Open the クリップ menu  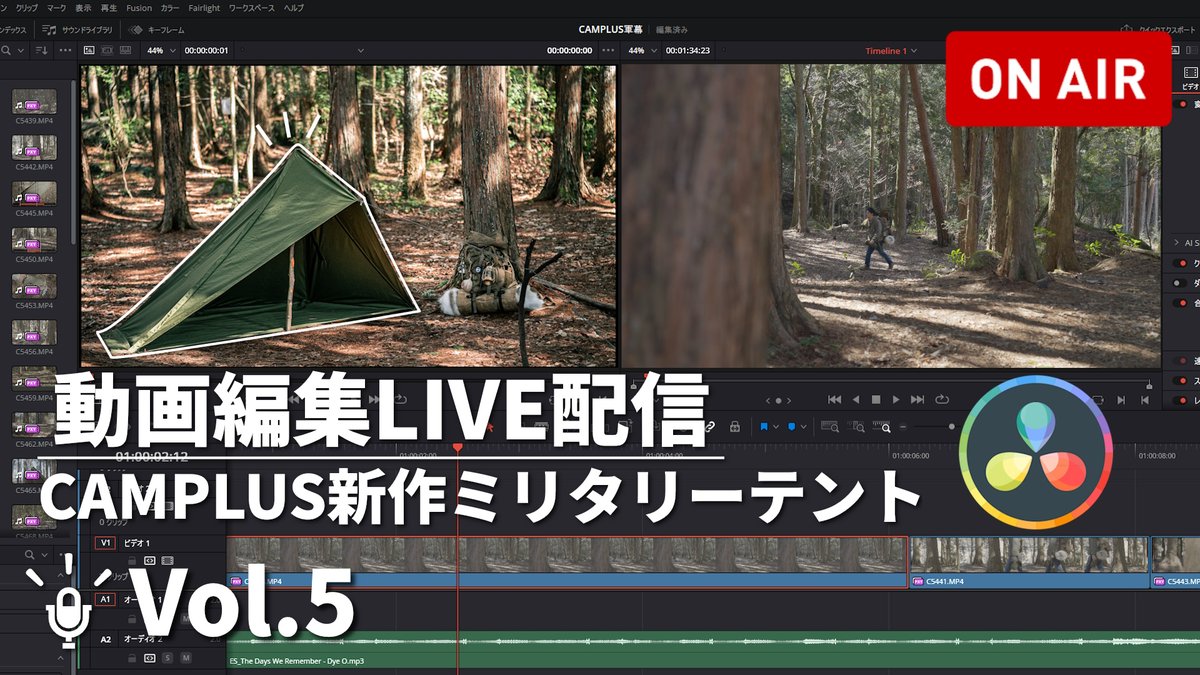click(x=27, y=8)
